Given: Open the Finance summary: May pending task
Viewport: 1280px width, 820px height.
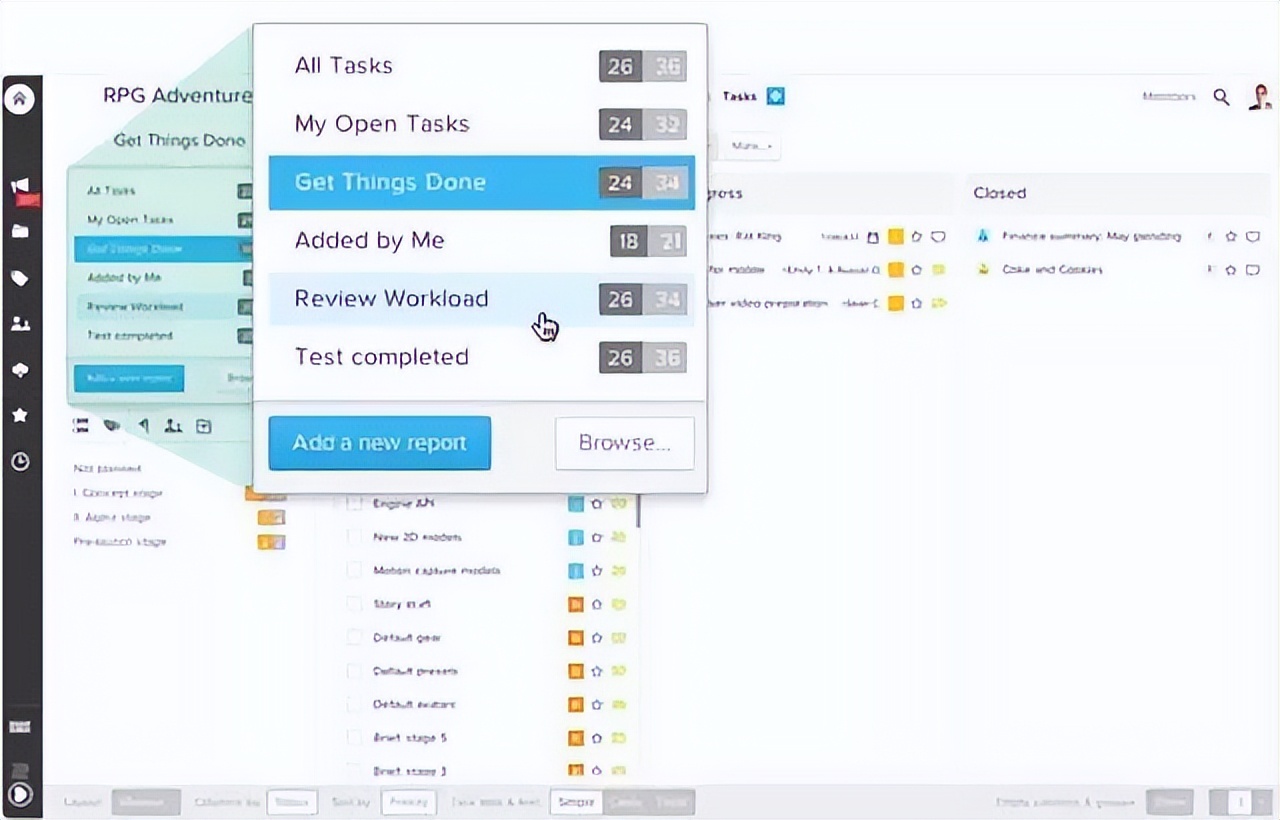Looking at the screenshot, I should coord(1091,237).
